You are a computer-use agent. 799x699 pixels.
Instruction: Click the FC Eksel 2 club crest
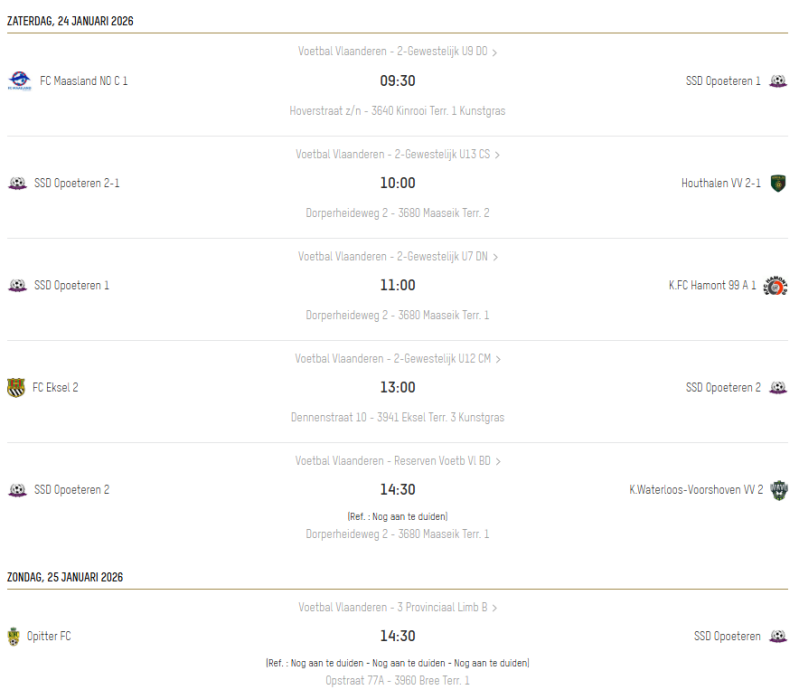pyautogui.click(x=16, y=387)
